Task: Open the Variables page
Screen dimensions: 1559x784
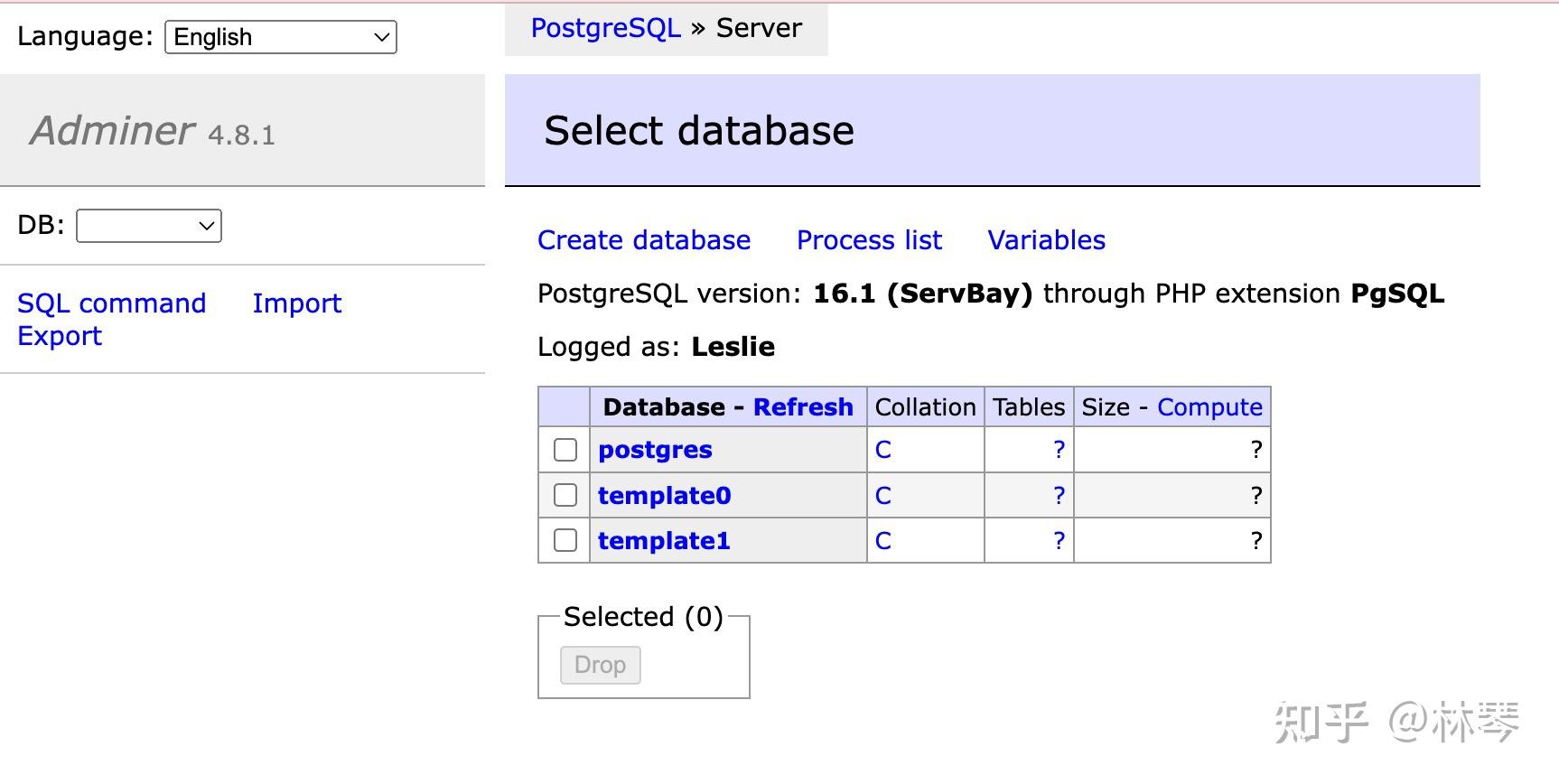Action: point(1046,240)
